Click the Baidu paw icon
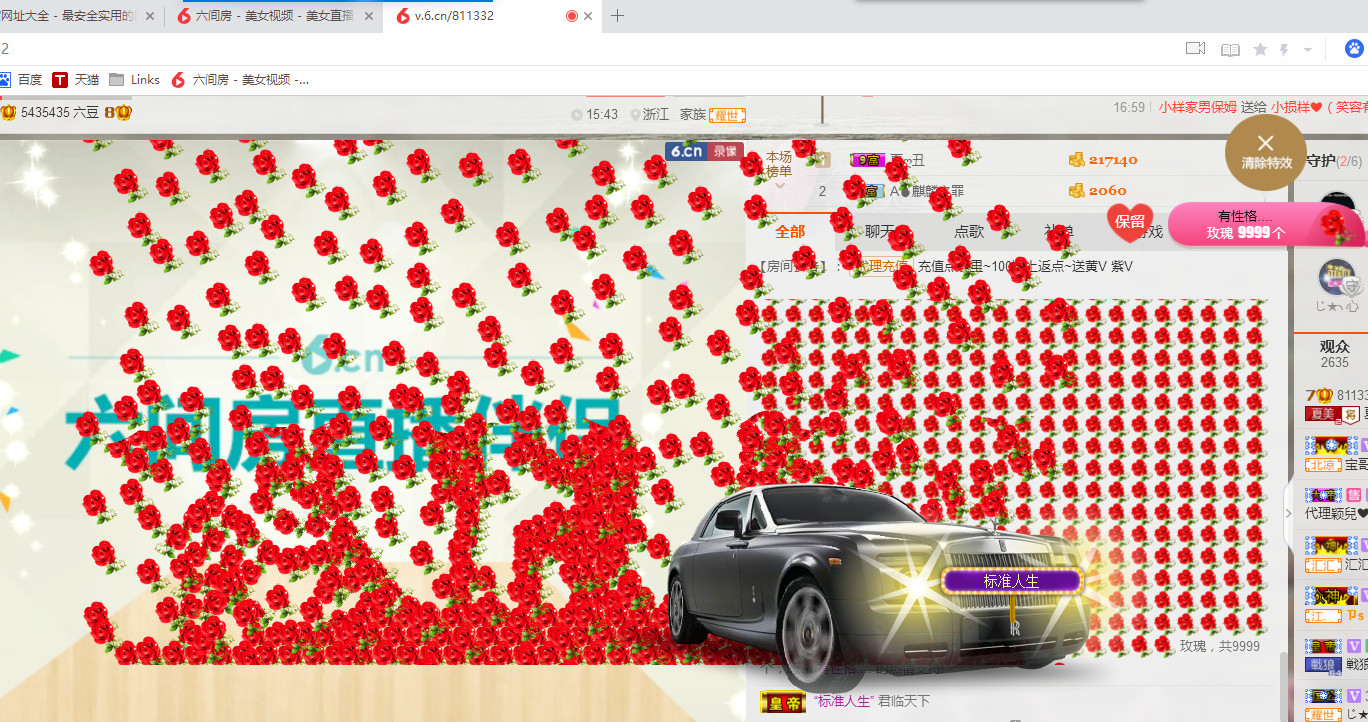Image resolution: width=1368 pixels, height=722 pixels. click(x=1354, y=48)
